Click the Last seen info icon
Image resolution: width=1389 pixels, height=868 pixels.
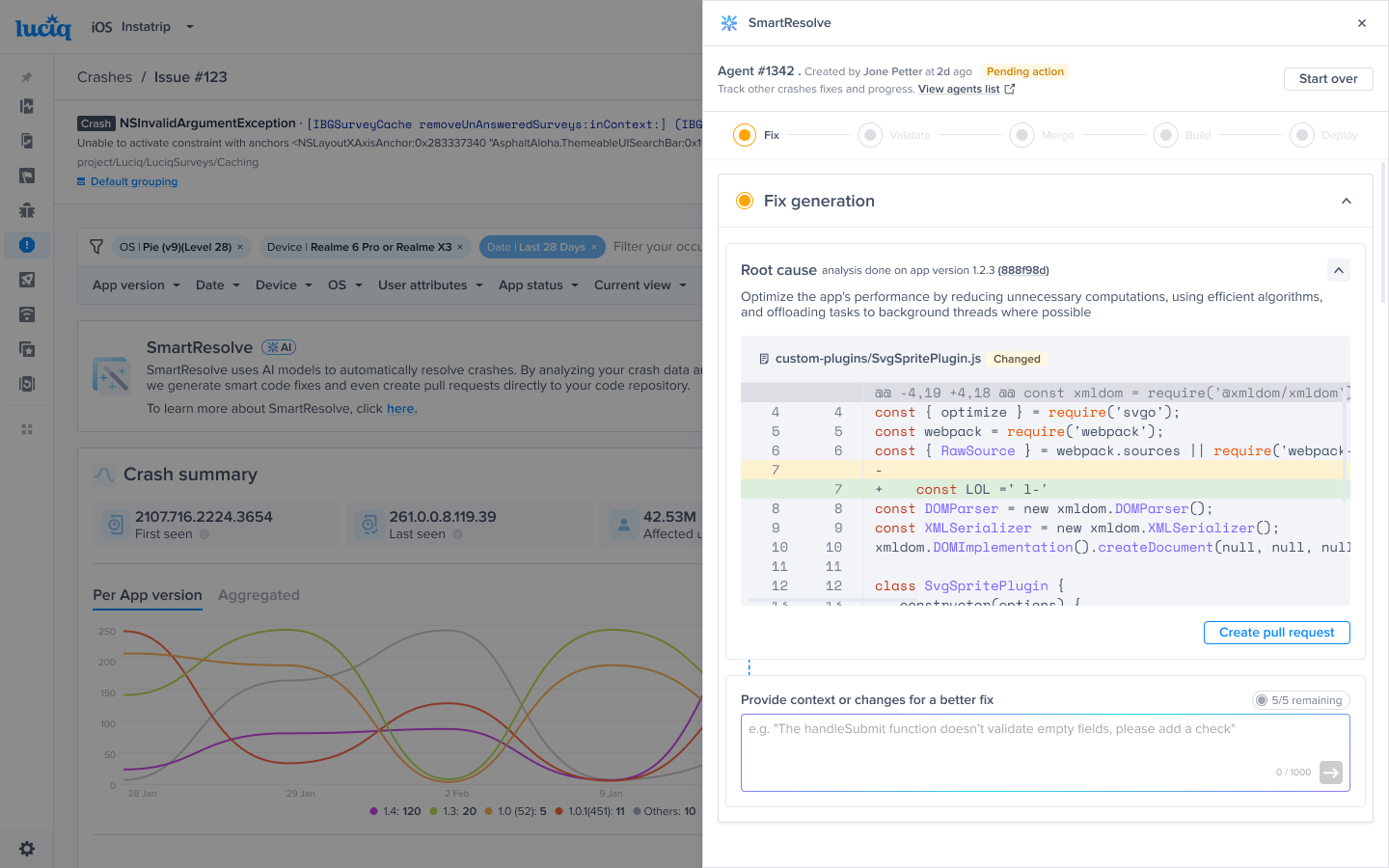click(457, 534)
